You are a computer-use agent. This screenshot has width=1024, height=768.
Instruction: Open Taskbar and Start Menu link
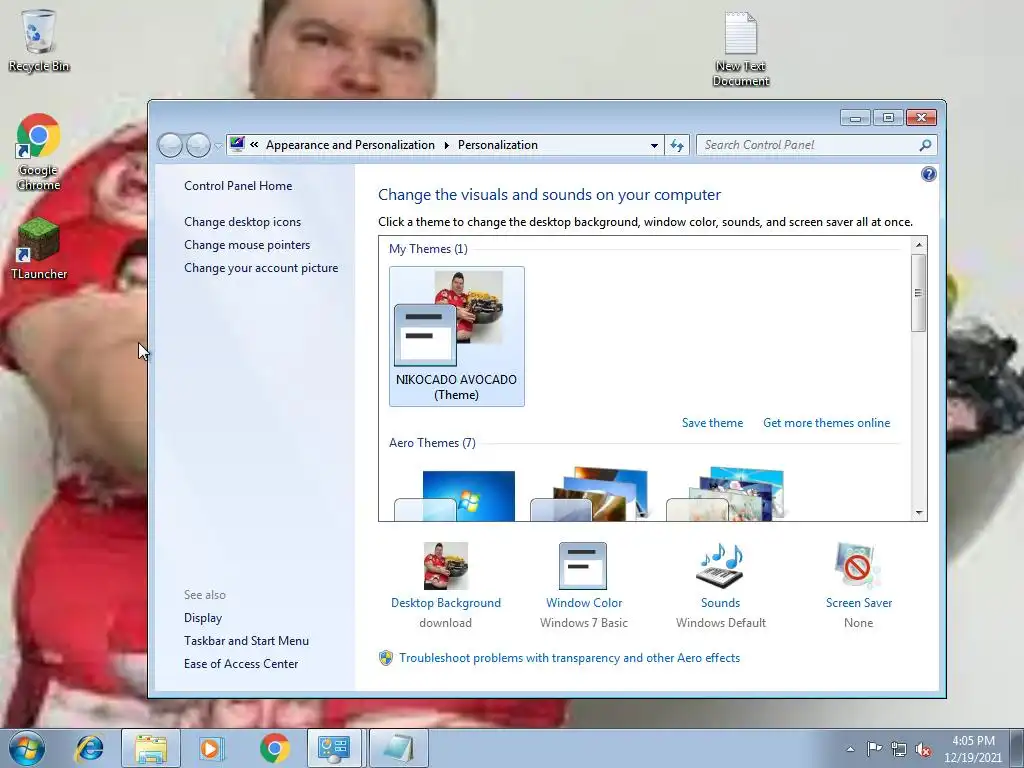pos(246,641)
